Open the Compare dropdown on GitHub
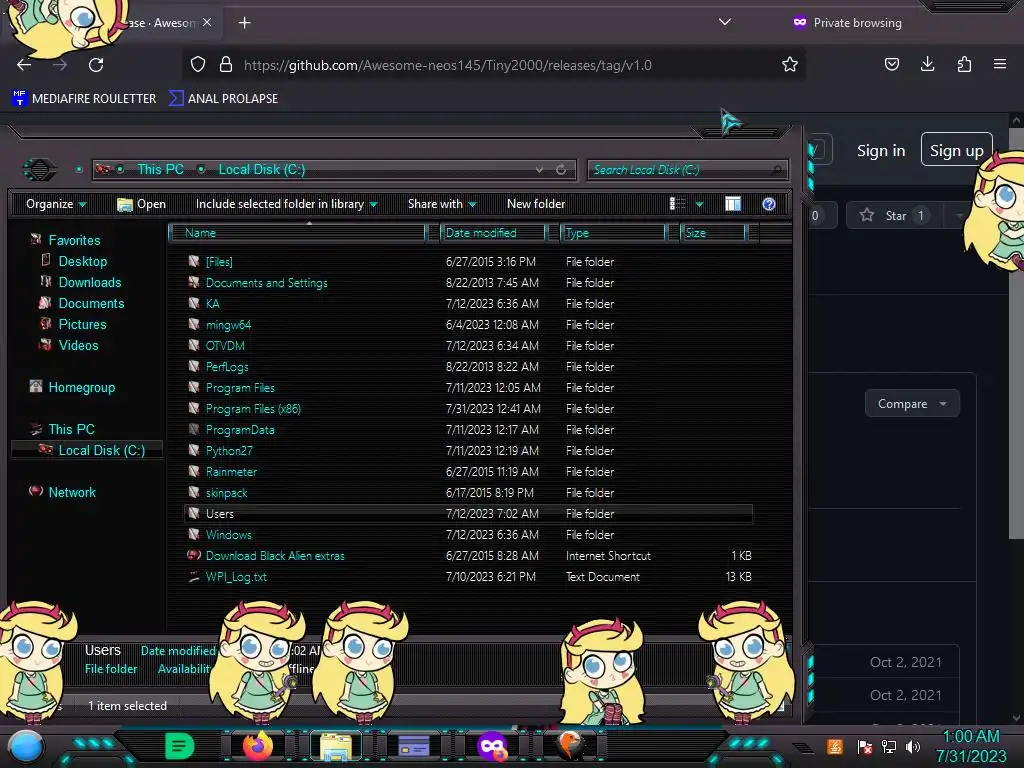 (912, 404)
